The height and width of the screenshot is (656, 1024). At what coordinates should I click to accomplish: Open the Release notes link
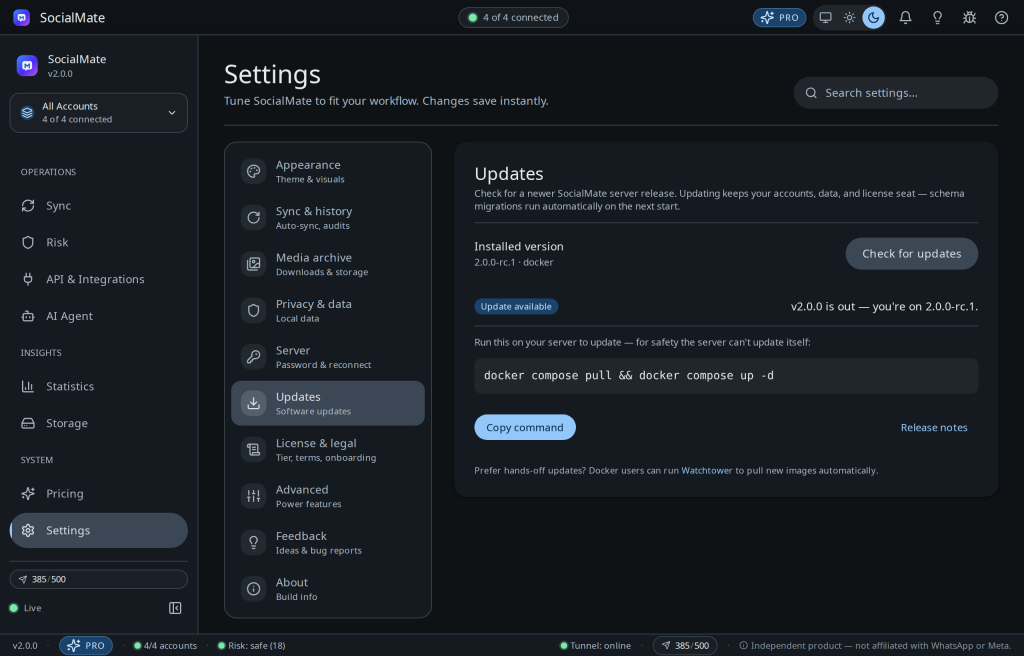934,427
